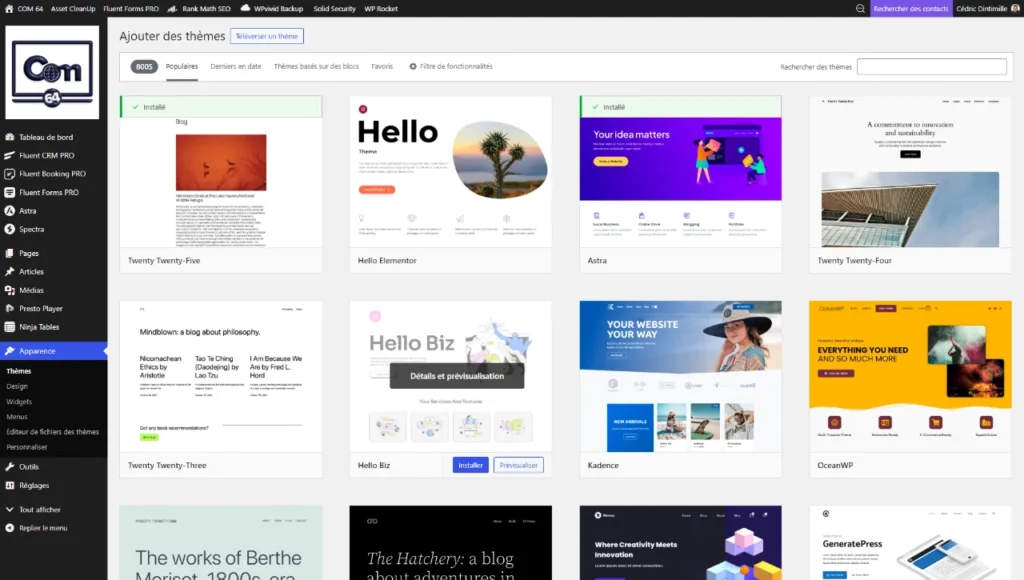
Task: Open the Médias library
Action: coord(34,290)
